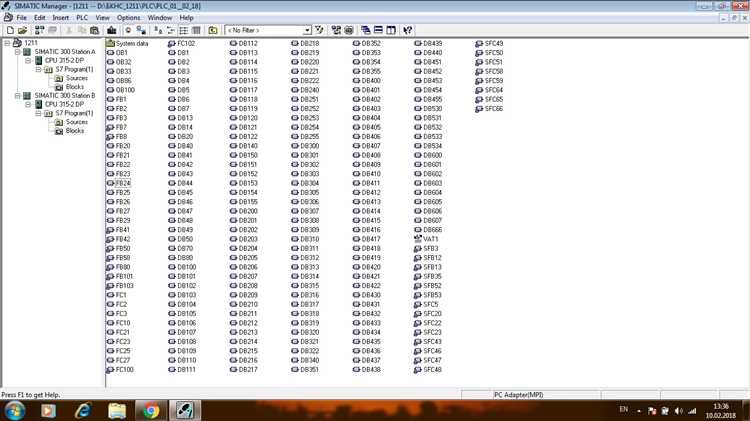Open the Options menu
750x421 pixels.
tap(129, 18)
